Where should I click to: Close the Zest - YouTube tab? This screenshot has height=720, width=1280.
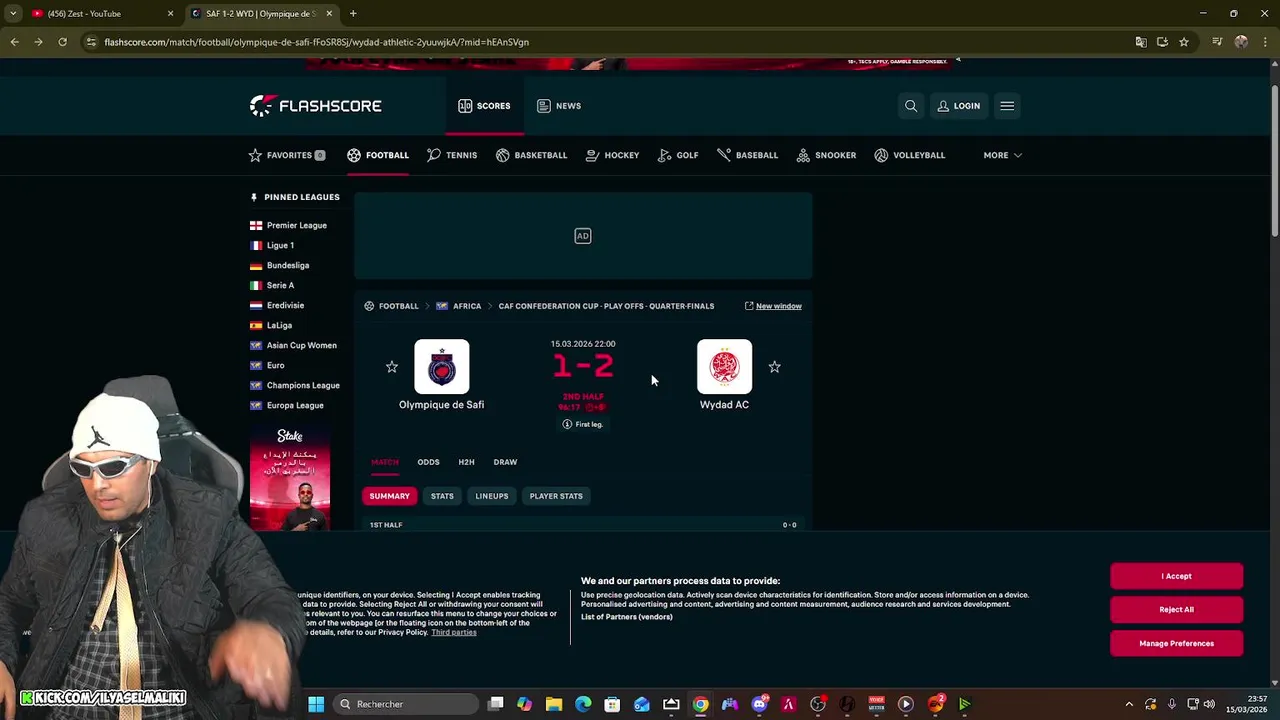point(170,13)
